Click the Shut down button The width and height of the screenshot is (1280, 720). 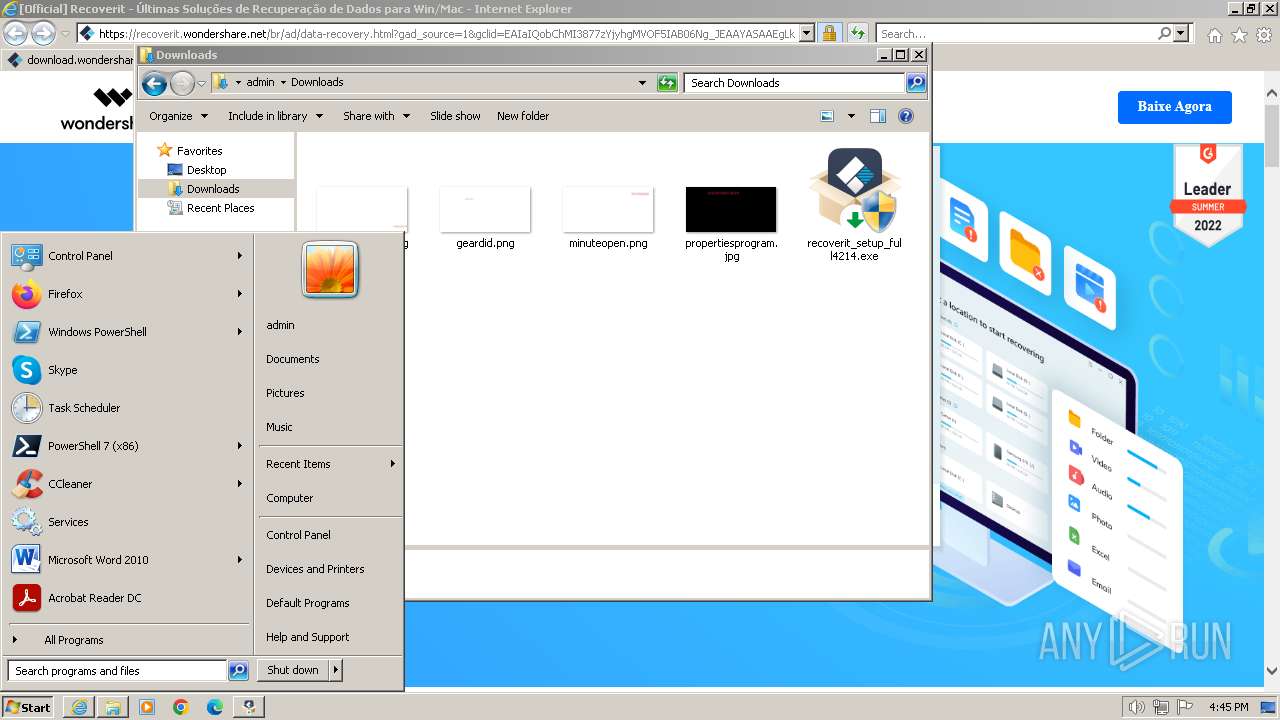(293, 670)
